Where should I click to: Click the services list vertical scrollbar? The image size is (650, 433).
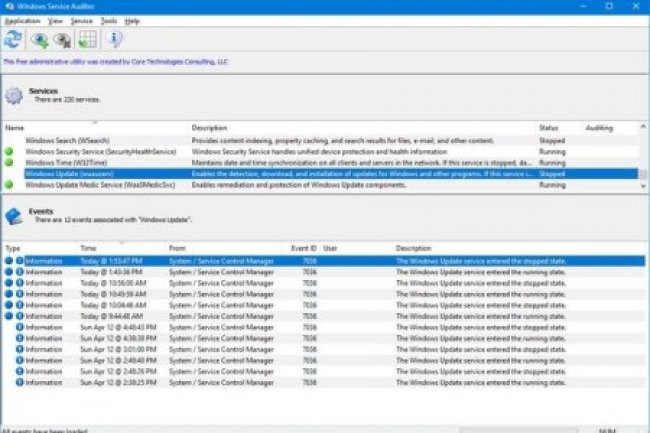coord(643,160)
